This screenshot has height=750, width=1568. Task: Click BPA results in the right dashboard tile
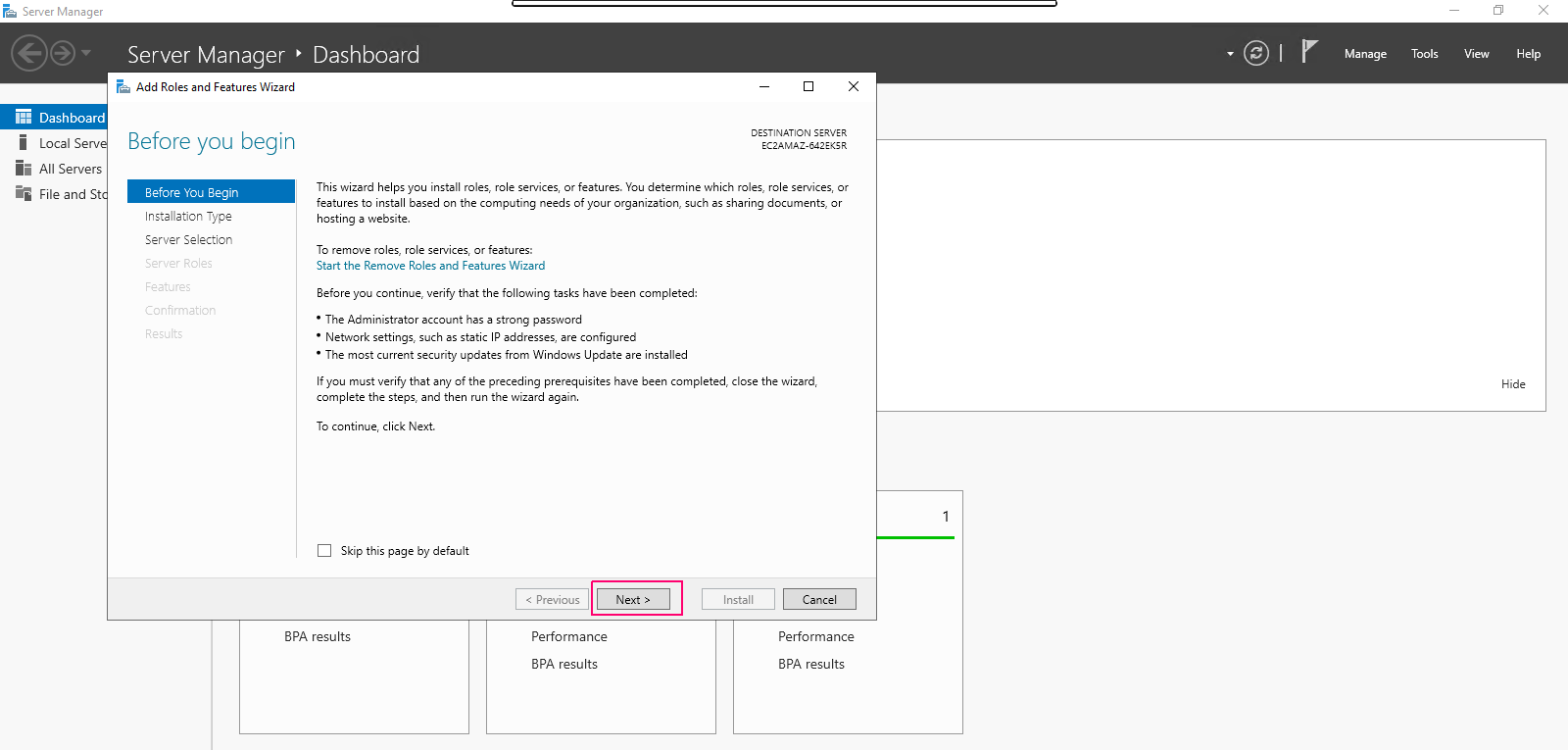(811, 664)
